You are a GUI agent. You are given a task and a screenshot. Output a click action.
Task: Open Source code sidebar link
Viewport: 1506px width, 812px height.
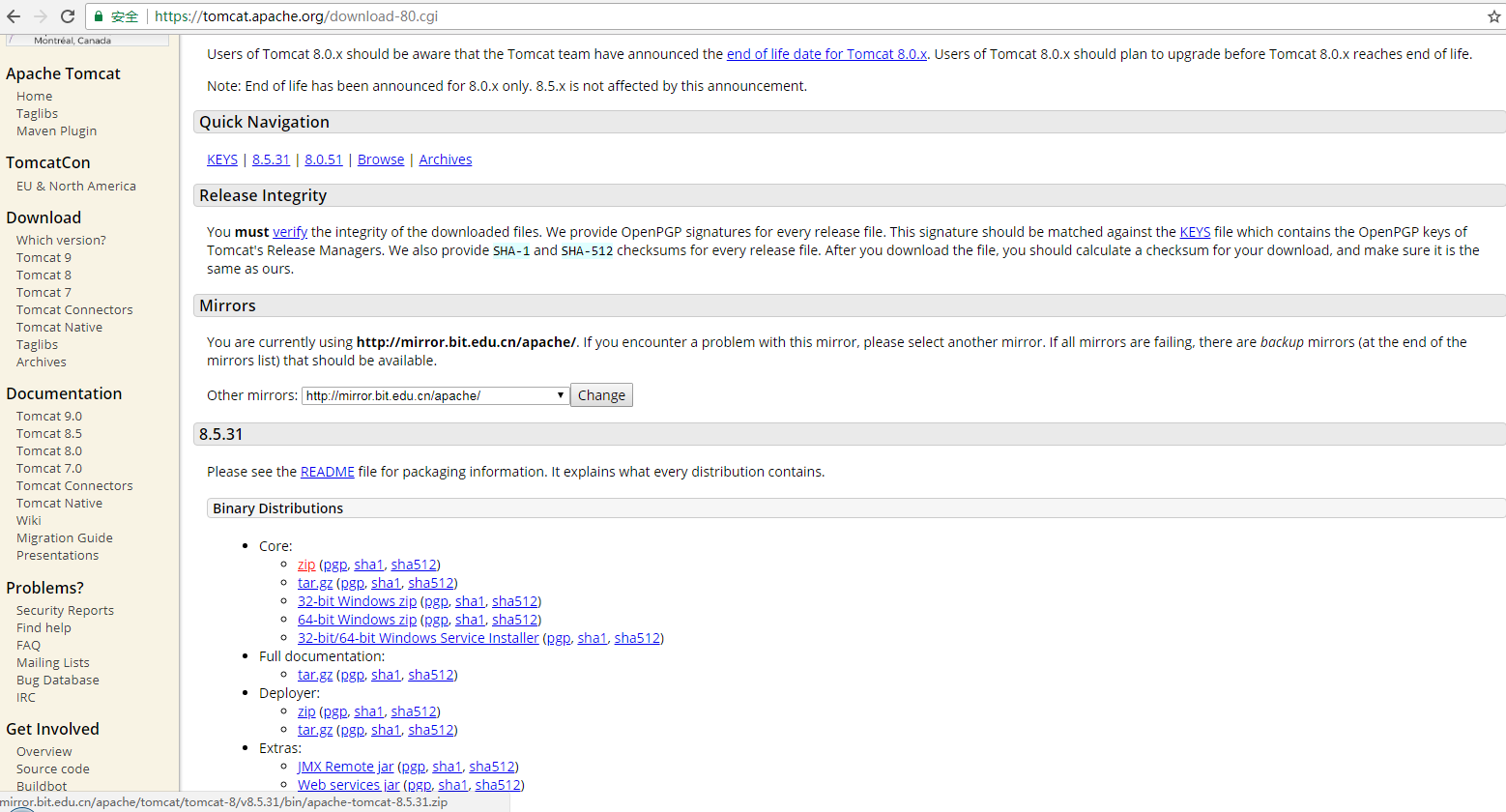pyautogui.click(x=53, y=768)
